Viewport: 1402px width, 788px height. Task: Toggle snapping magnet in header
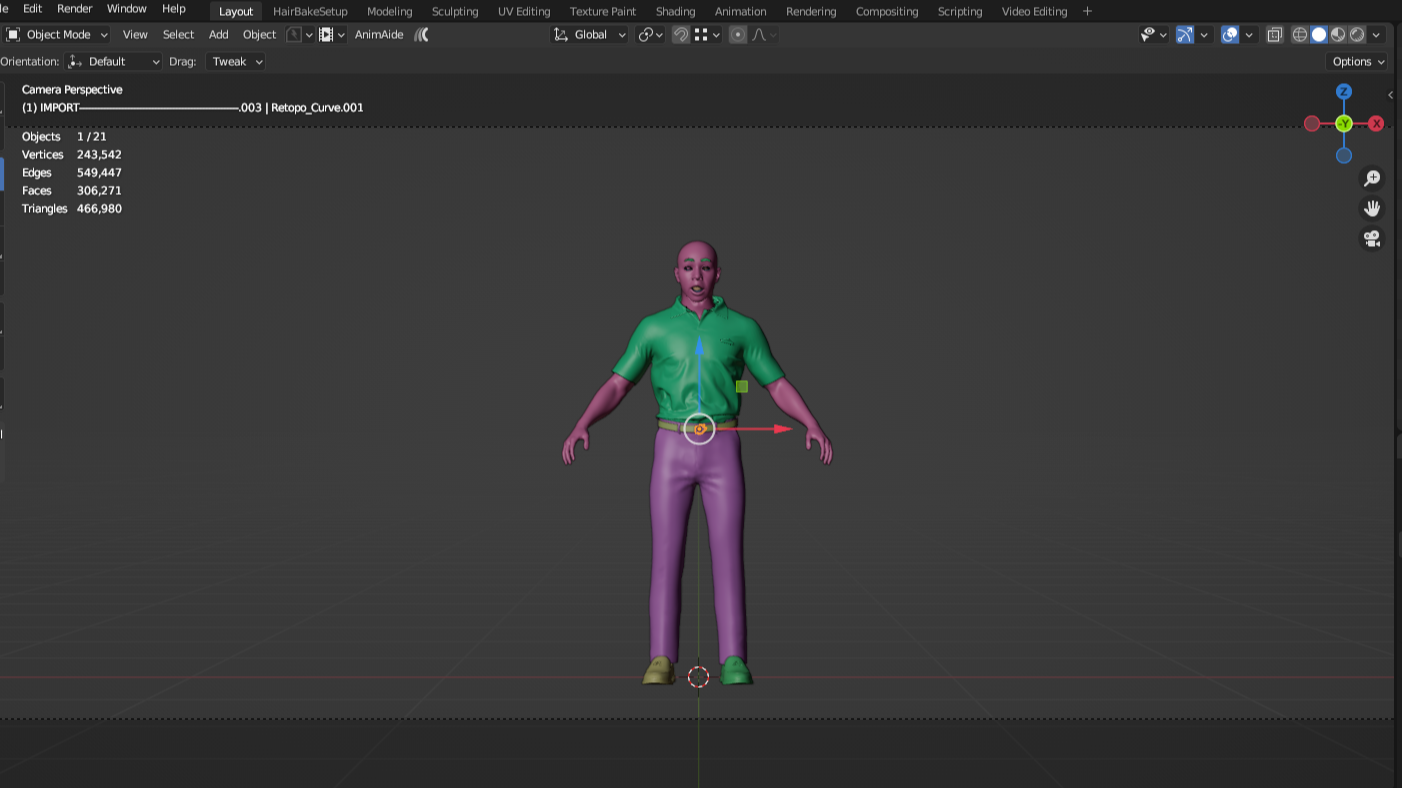point(680,35)
